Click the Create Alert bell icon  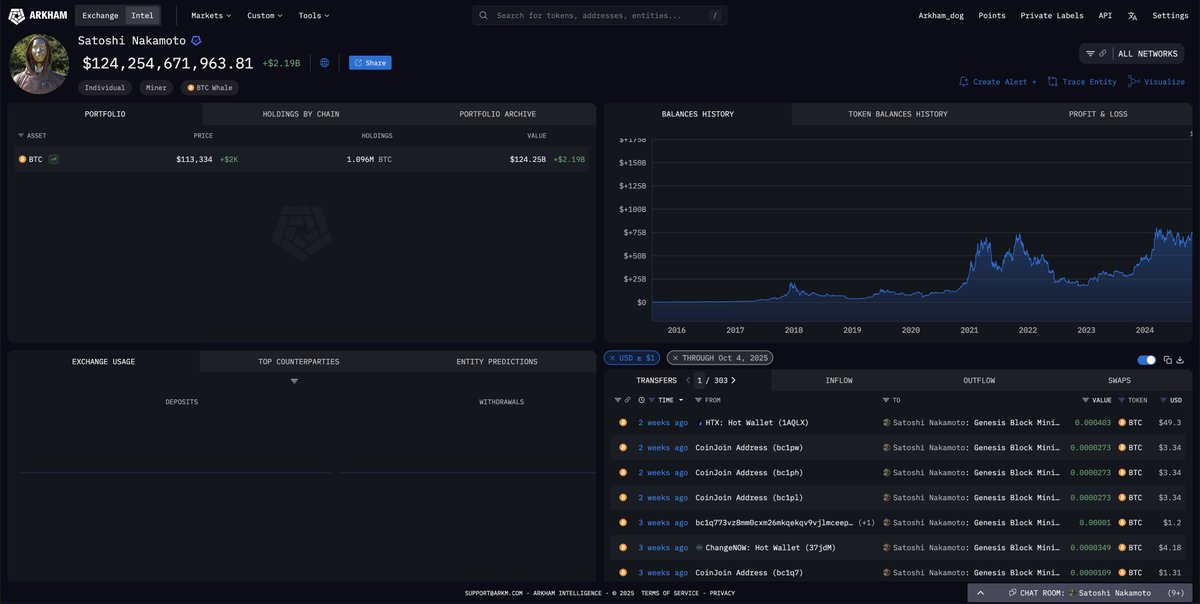[x=964, y=82]
